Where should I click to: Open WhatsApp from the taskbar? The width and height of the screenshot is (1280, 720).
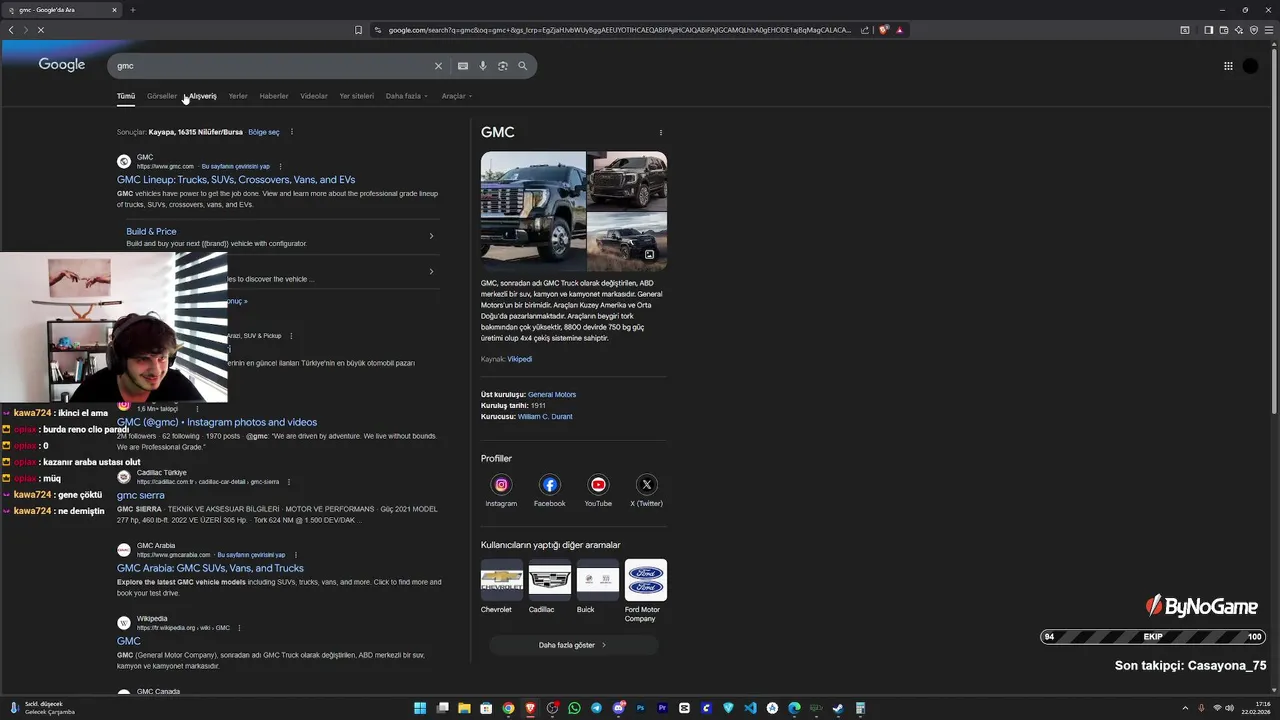click(x=574, y=708)
